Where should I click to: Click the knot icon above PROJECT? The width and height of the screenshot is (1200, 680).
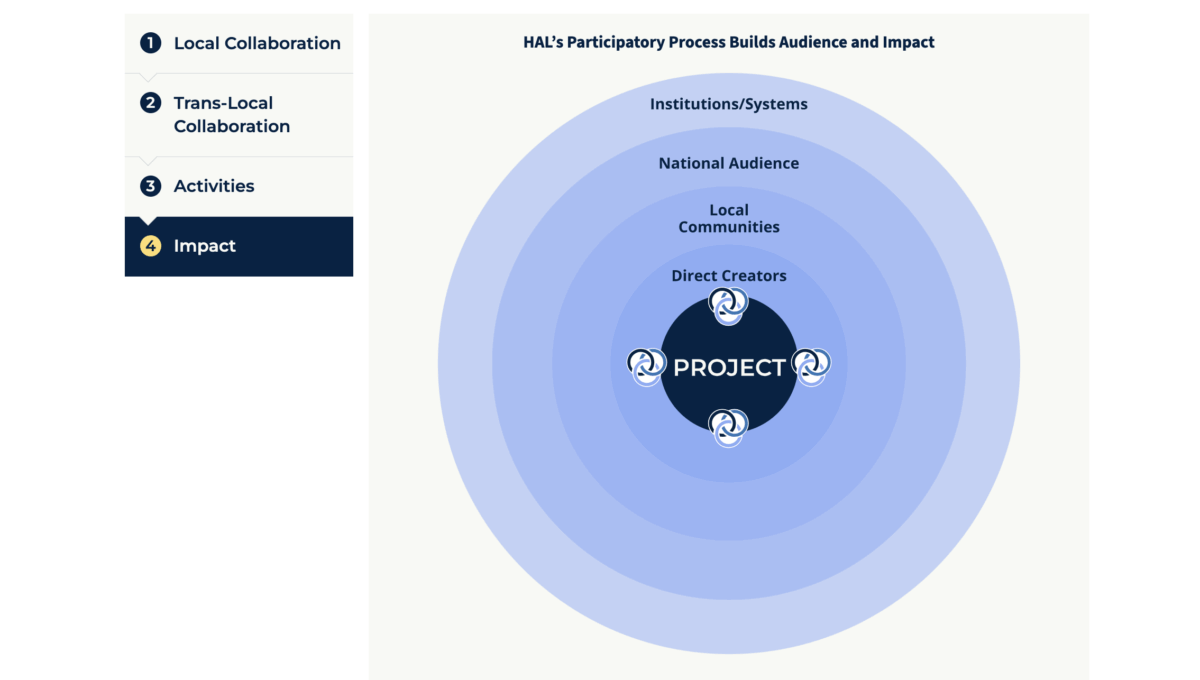click(x=729, y=306)
